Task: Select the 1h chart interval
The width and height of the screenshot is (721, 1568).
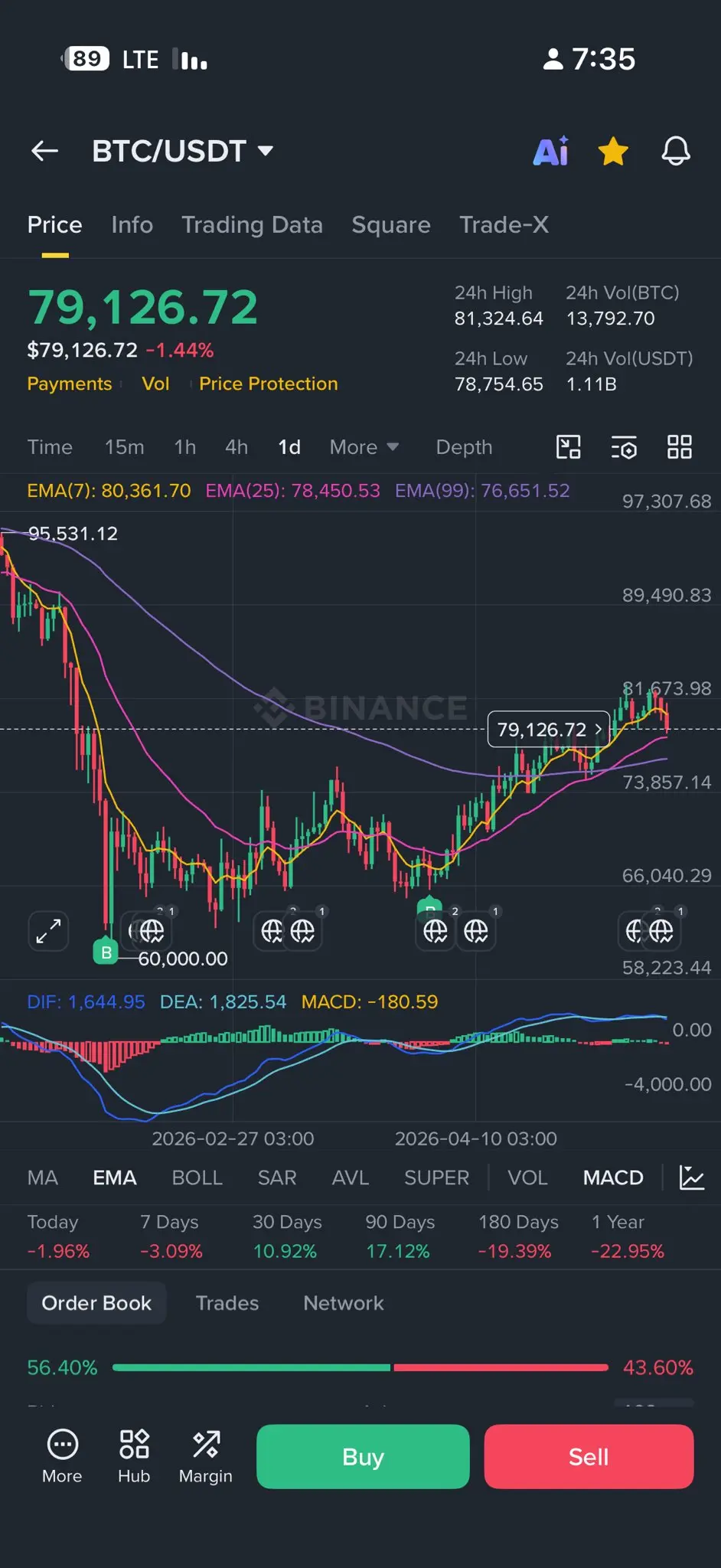Action: tap(185, 447)
